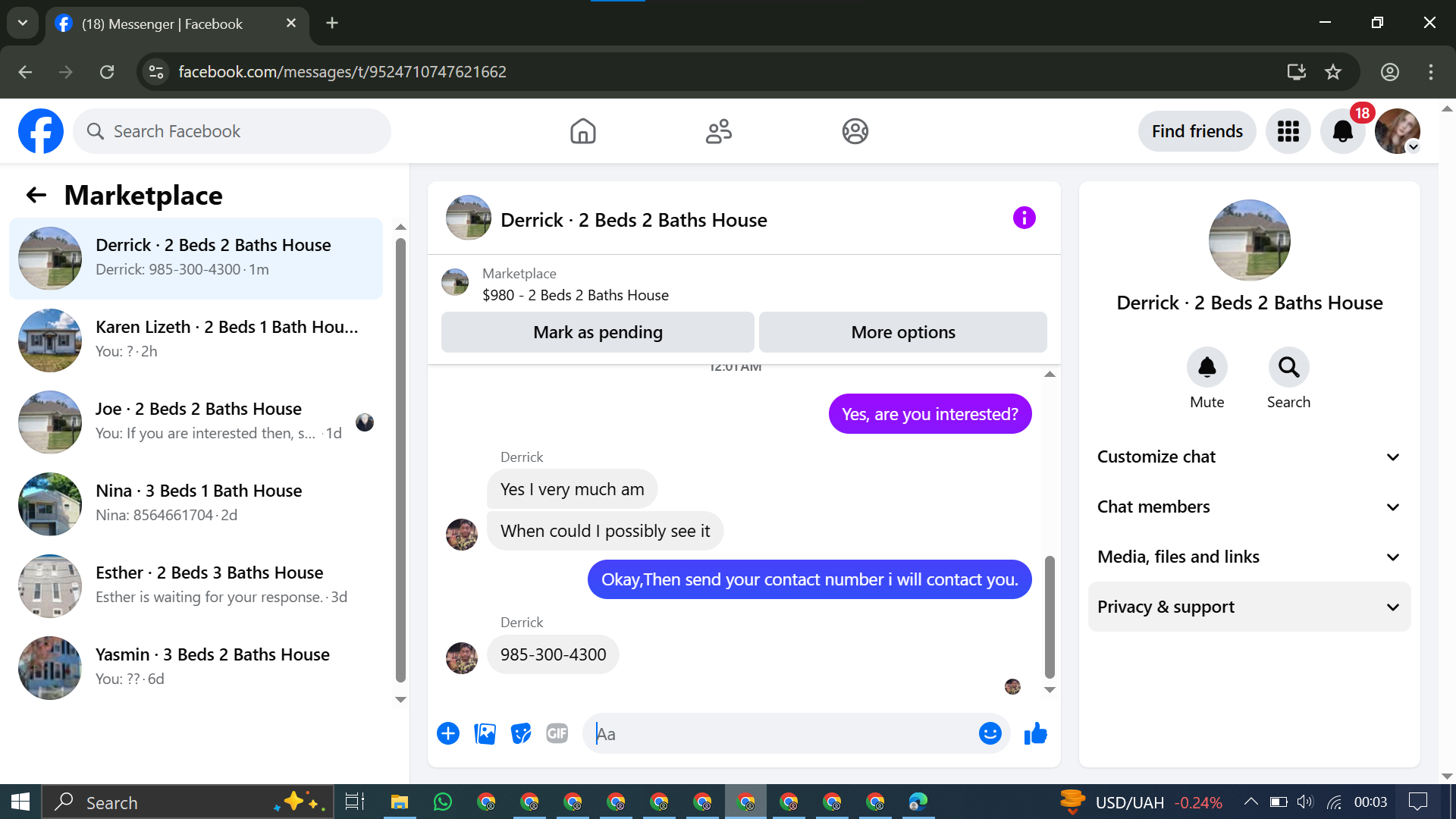Open File Explorer from the taskbar
This screenshot has height=819, width=1456.
[399, 802]
